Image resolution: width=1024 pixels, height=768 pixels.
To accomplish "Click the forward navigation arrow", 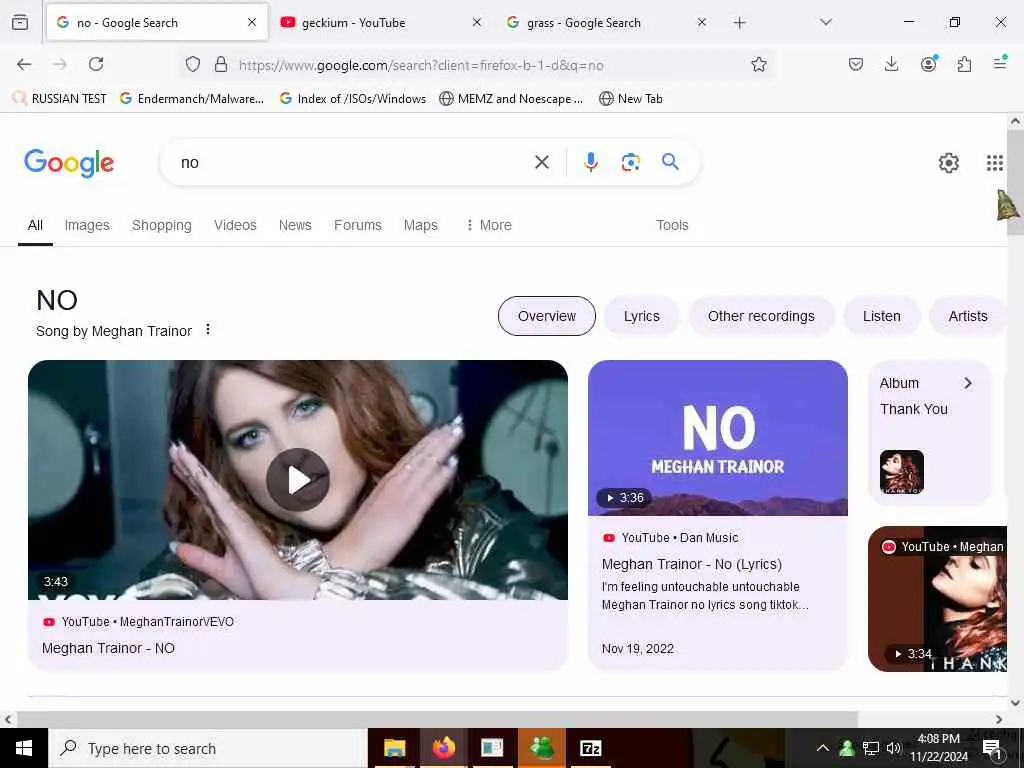I will point(60,64).
